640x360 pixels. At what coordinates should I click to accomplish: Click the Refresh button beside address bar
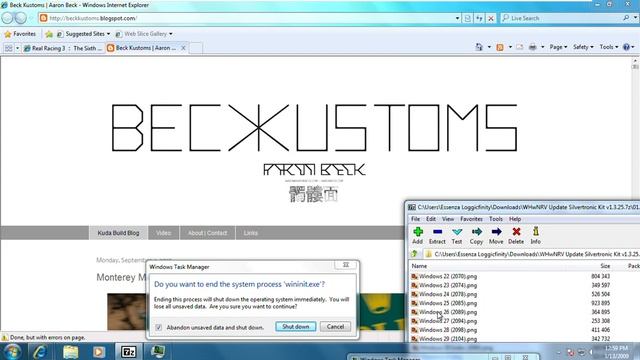click(x=479, y=18)
